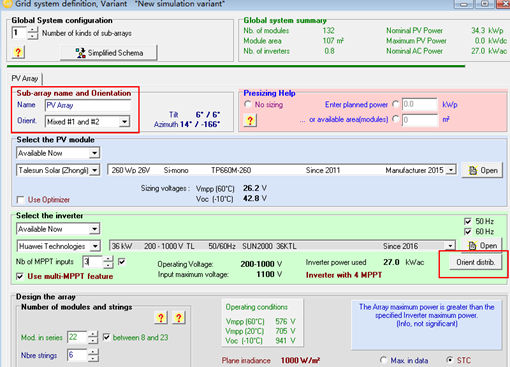The image size is (510, 367).
Task: Click second help icon in modules and strings
Action: 179,318
